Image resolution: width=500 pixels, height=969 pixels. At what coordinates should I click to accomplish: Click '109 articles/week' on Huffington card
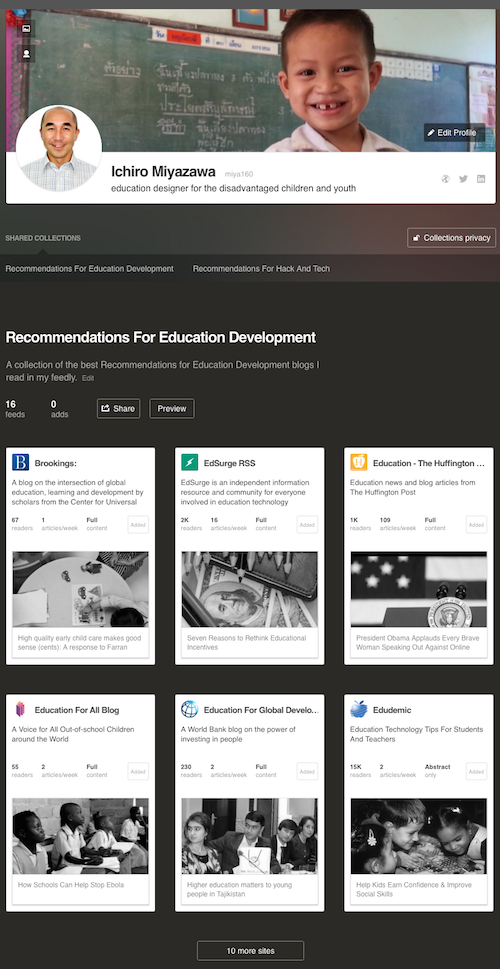coord(397,524)
